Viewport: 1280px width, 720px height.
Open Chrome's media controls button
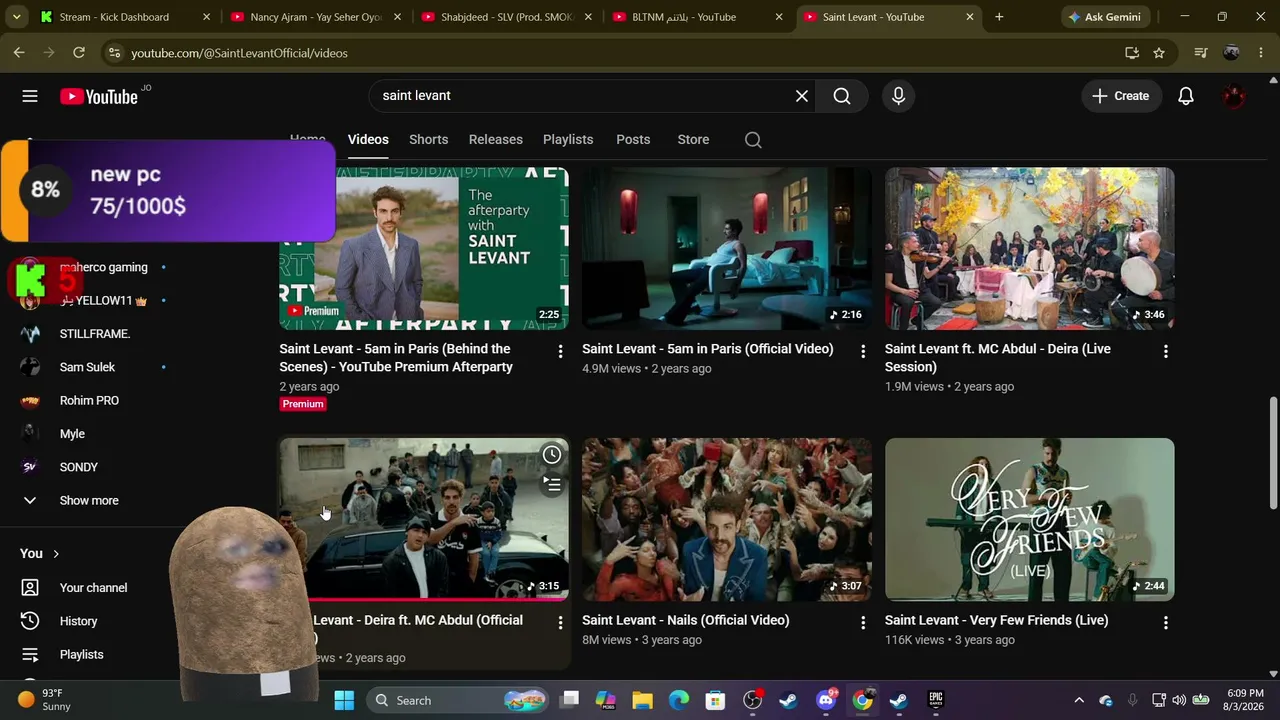tap(1201, 53)
